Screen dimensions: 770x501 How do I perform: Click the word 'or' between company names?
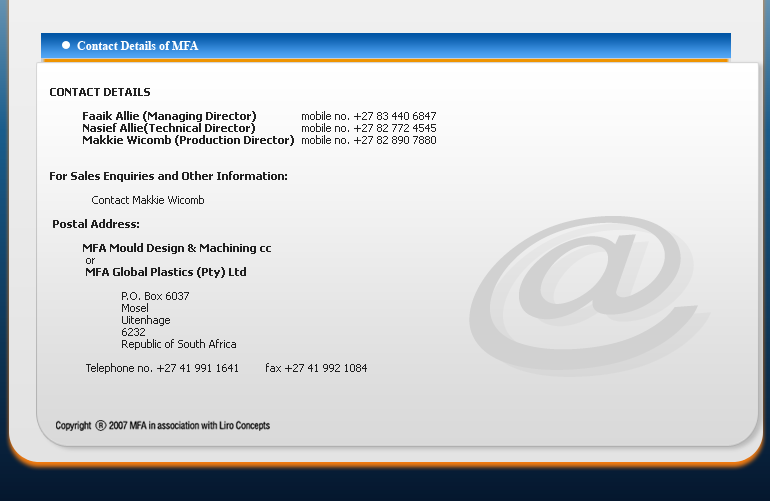point(90,261)
